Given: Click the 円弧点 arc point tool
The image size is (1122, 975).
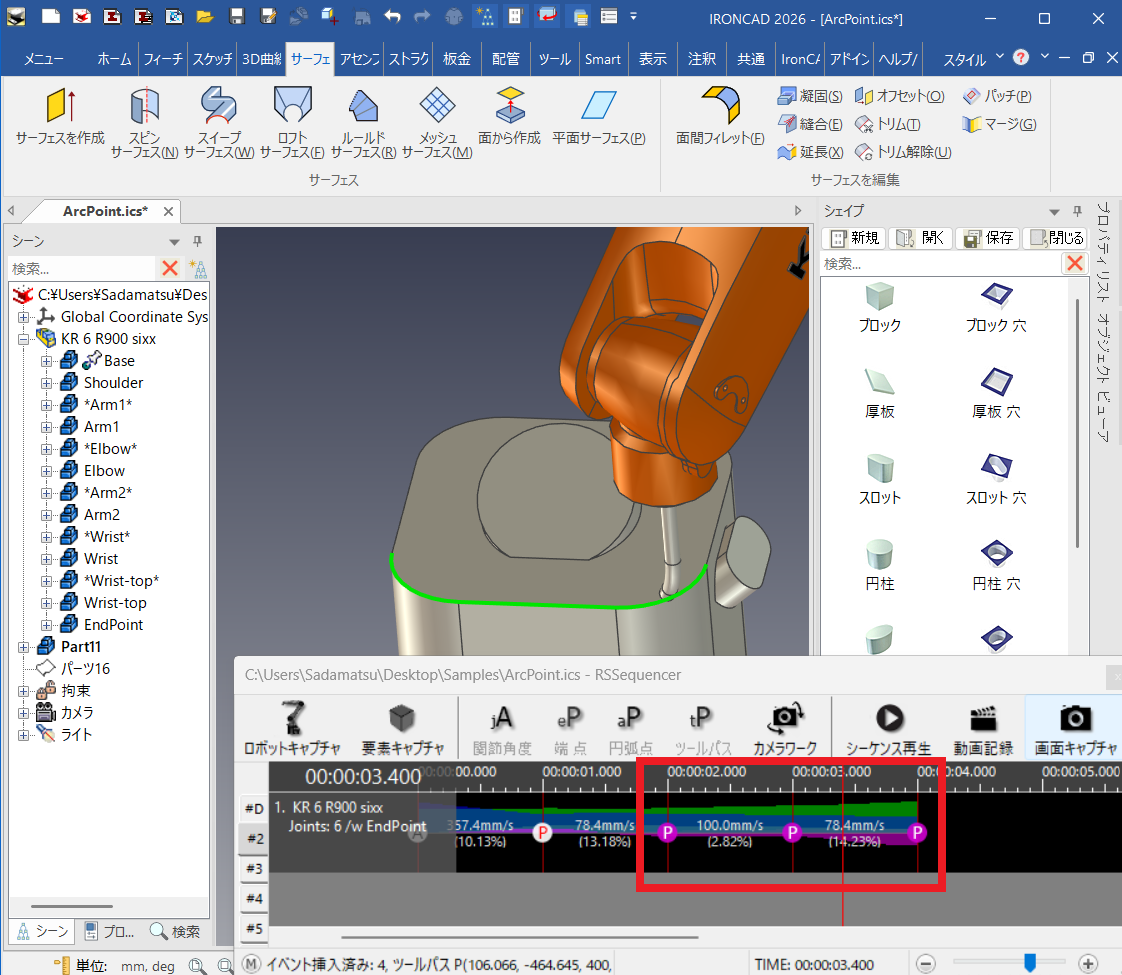Looking at the screenshot, I should click(x=630, y=728).
